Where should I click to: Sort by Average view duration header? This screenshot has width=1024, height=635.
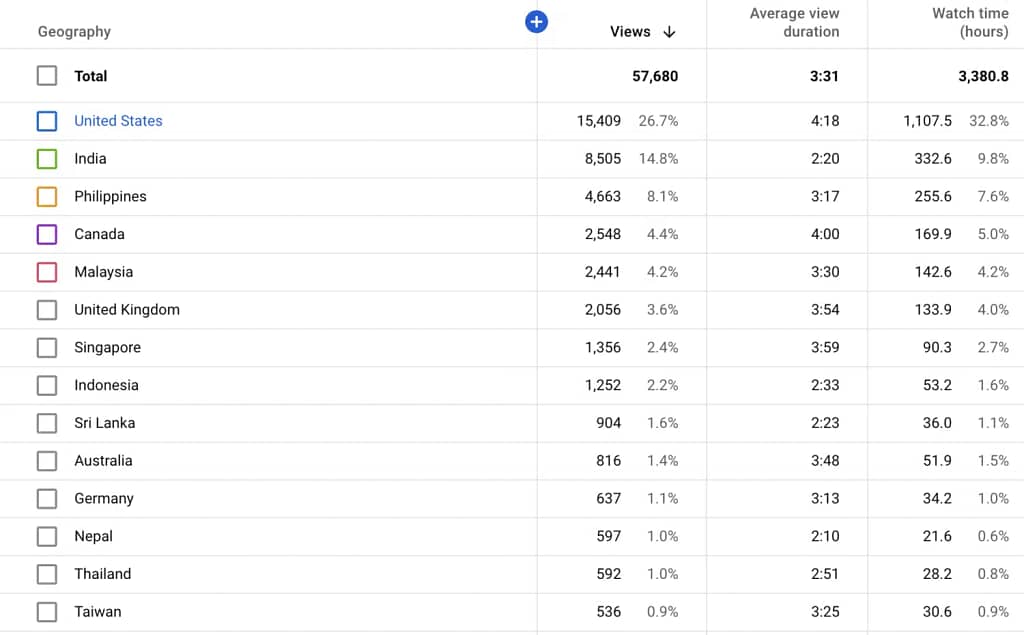[x=794, y=22]
